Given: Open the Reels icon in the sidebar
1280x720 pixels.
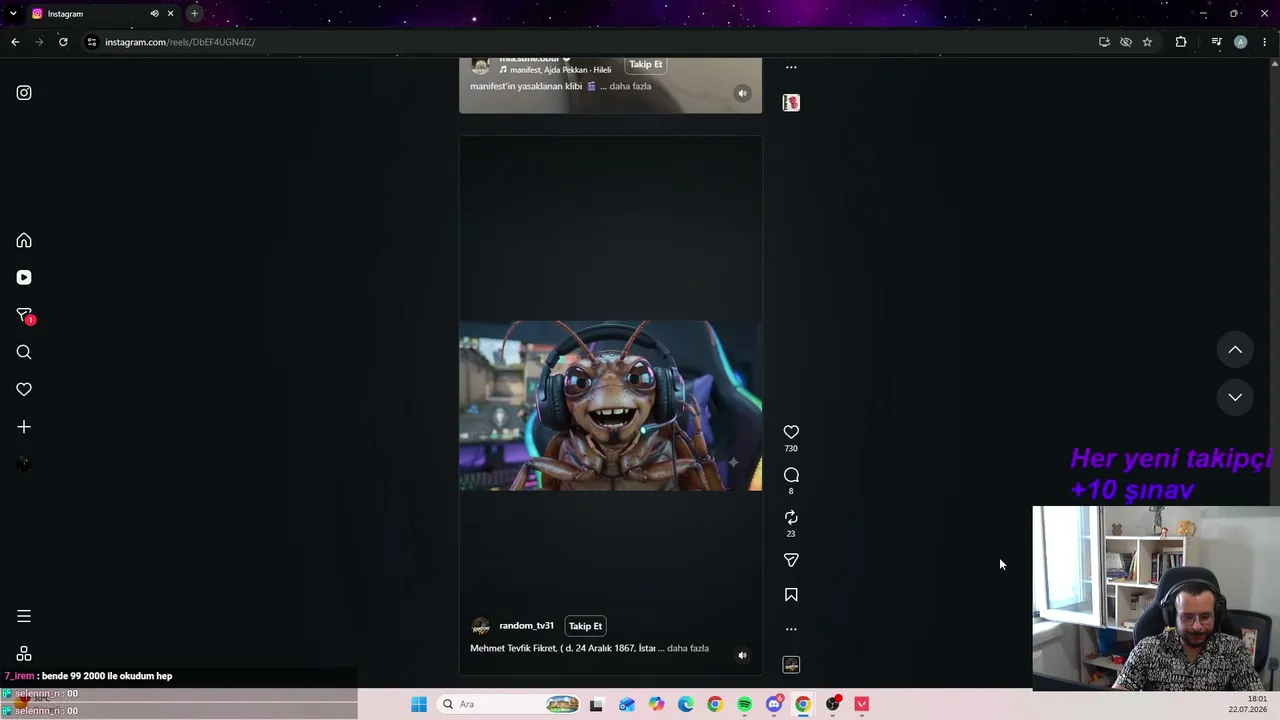Looking at the screenshot, I should [24, 278].
